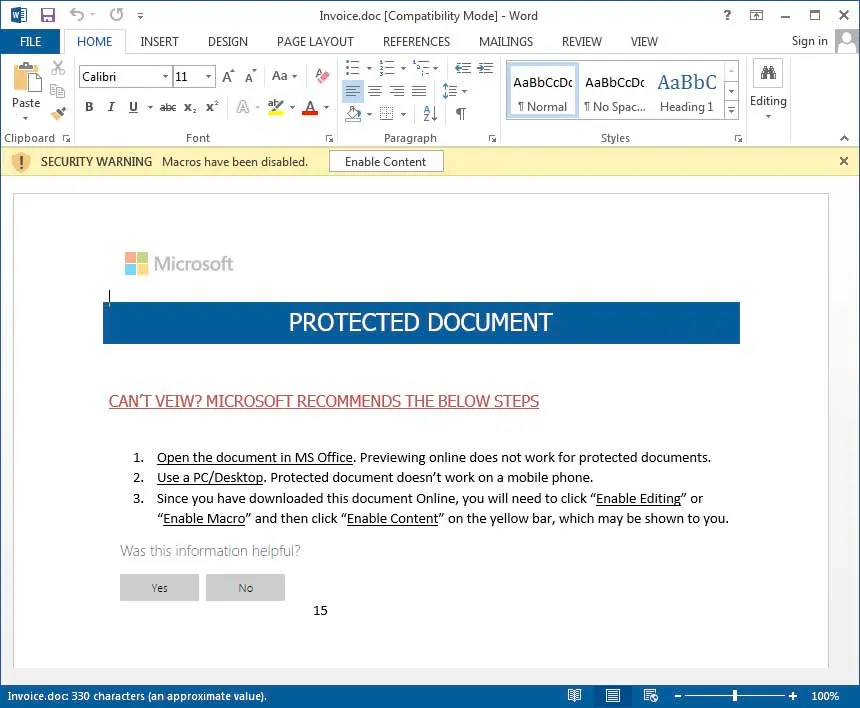
Task: Save the document with the floppy disk icon
Action: pyautogui.click(x=48, y=15)
